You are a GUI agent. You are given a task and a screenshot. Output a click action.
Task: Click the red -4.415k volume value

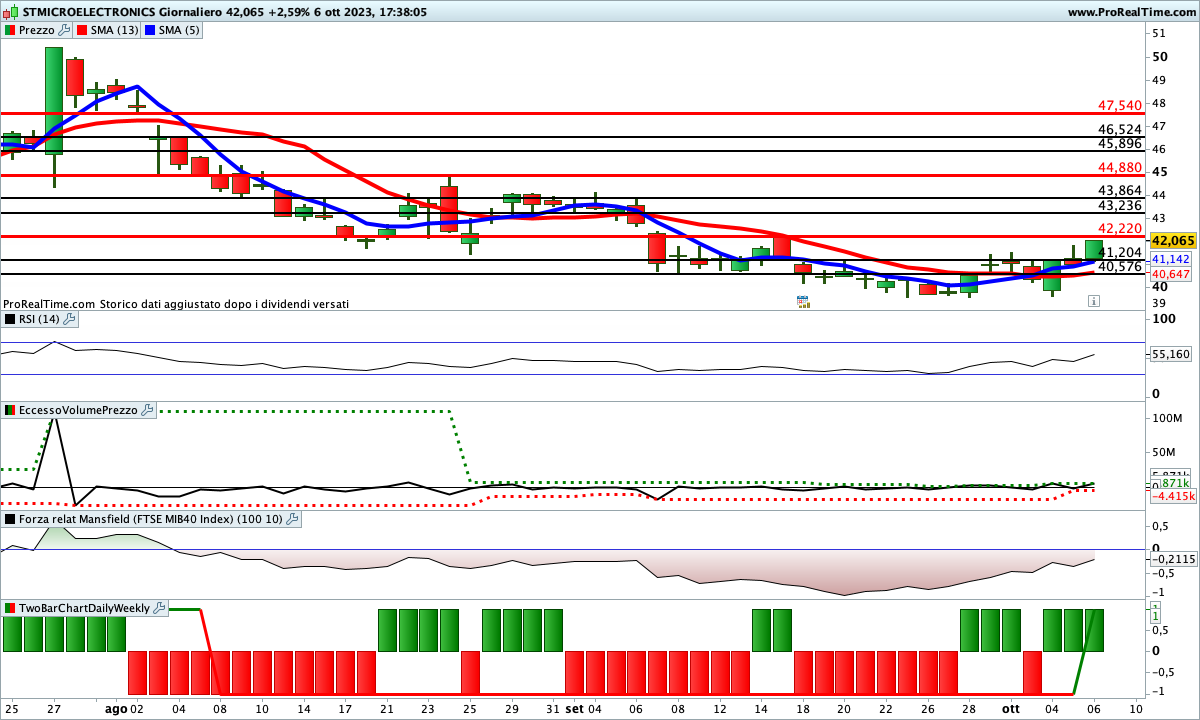pyautogui.click(x=1174, y=495)
